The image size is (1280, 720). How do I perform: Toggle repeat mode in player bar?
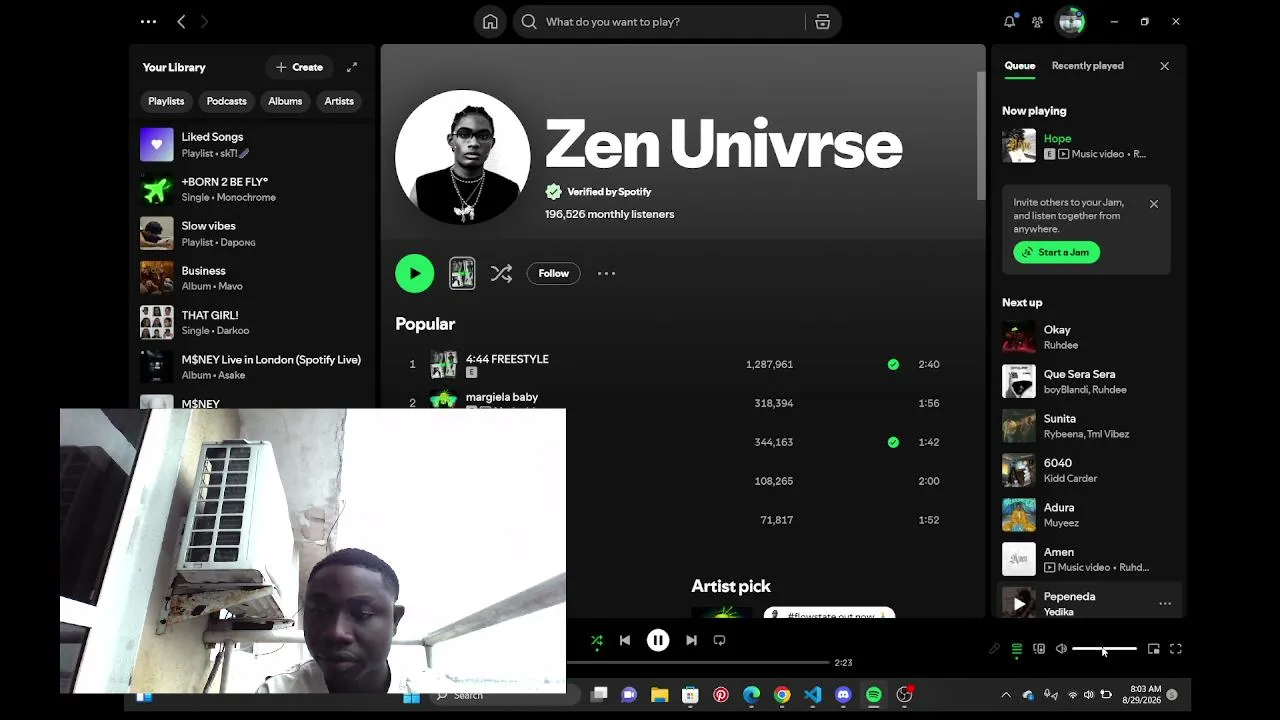pos(719,640)
